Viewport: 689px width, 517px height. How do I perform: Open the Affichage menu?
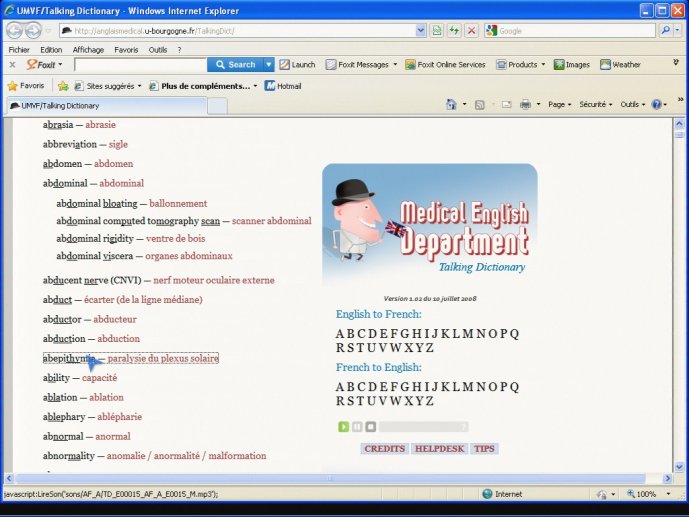pos(88,50)
